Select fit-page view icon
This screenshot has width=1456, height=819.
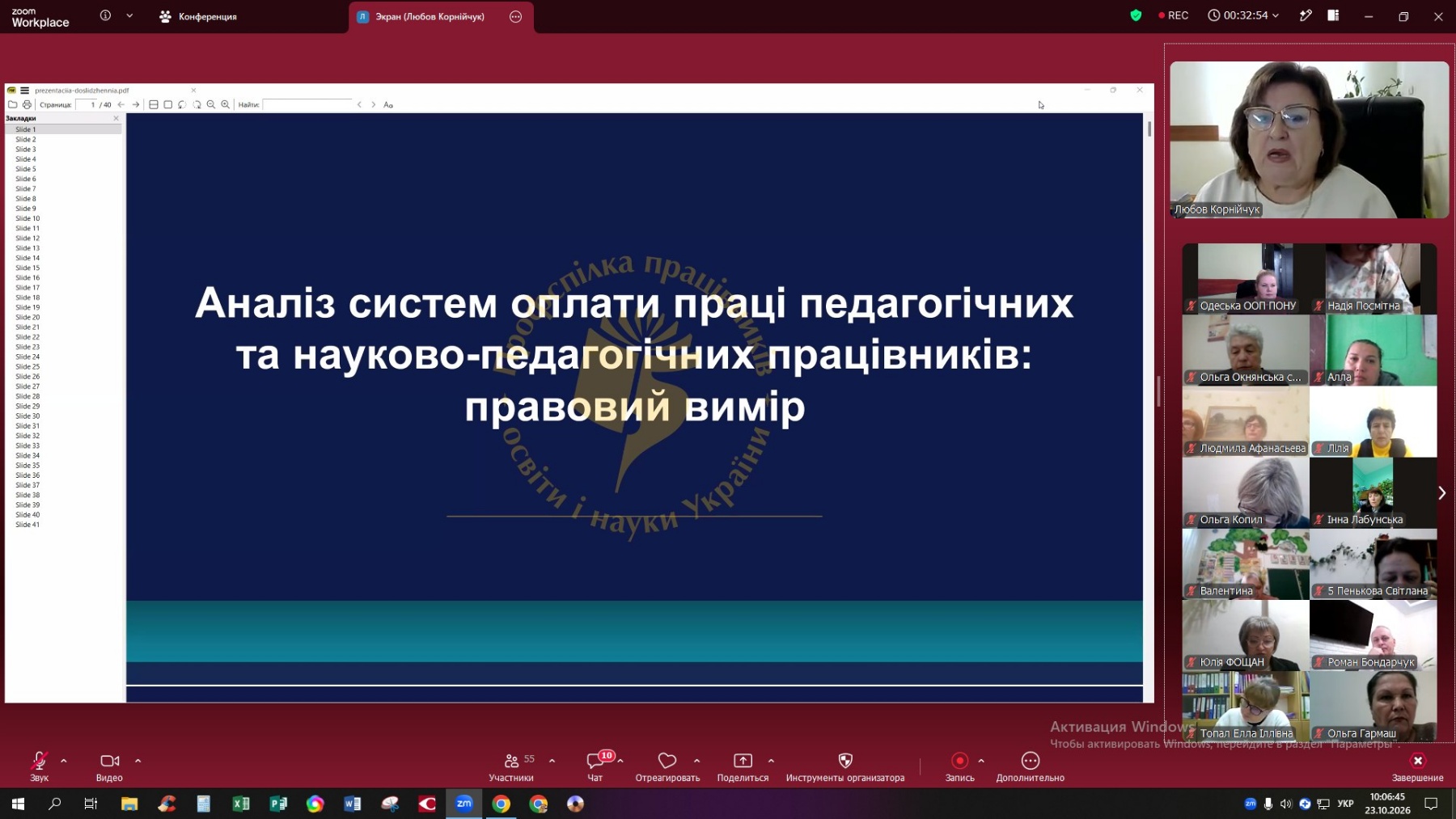(168, 104)
